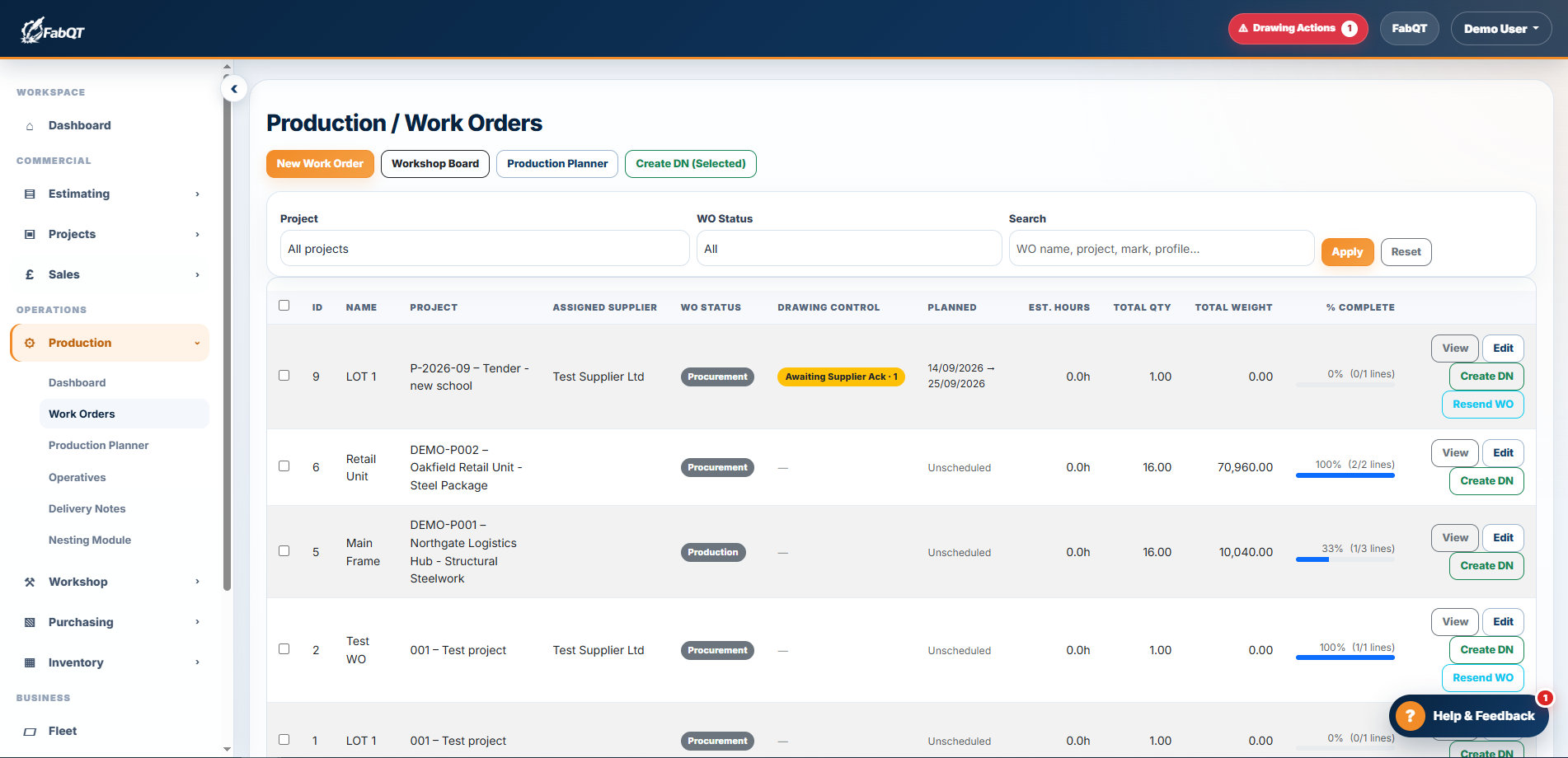
Task: Toggle the select-all checkbox in table header
Action: point(284,306)
